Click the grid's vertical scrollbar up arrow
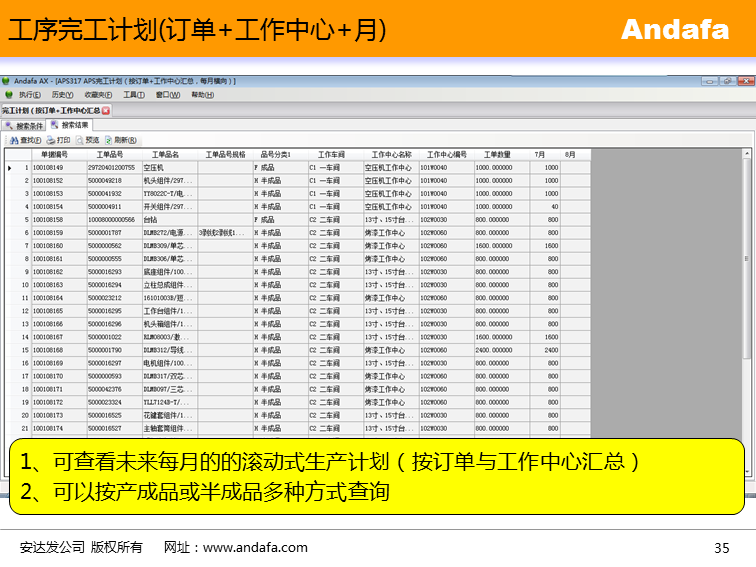 (x=747, y=155)
